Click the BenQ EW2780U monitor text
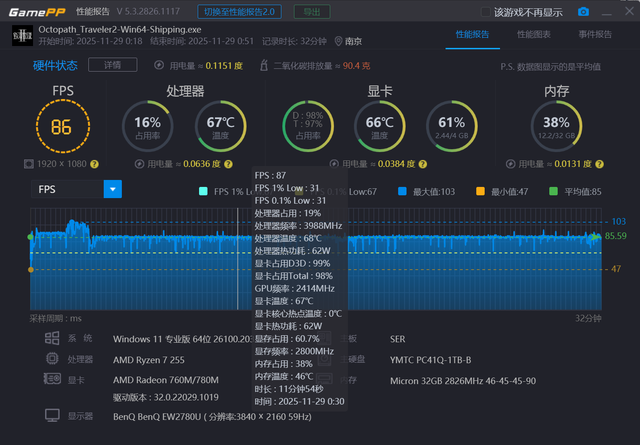This screenshot has width=640, height=445. 212,416
